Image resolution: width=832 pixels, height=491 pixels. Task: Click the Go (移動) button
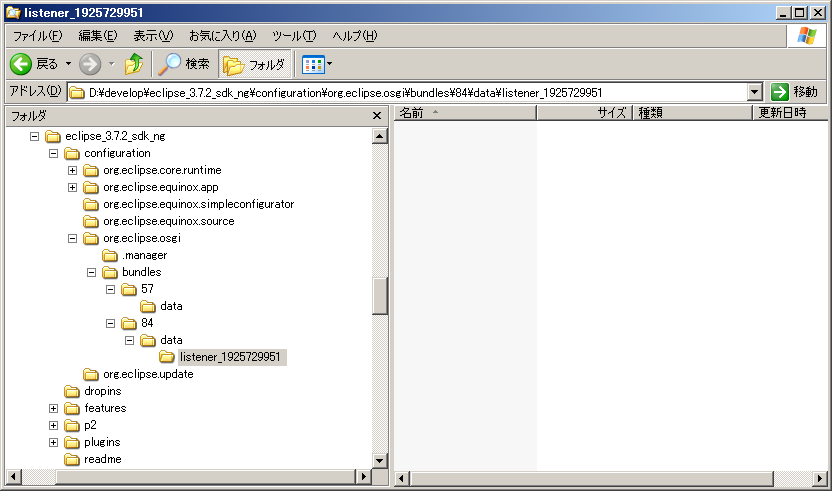(x=794, y=92)
